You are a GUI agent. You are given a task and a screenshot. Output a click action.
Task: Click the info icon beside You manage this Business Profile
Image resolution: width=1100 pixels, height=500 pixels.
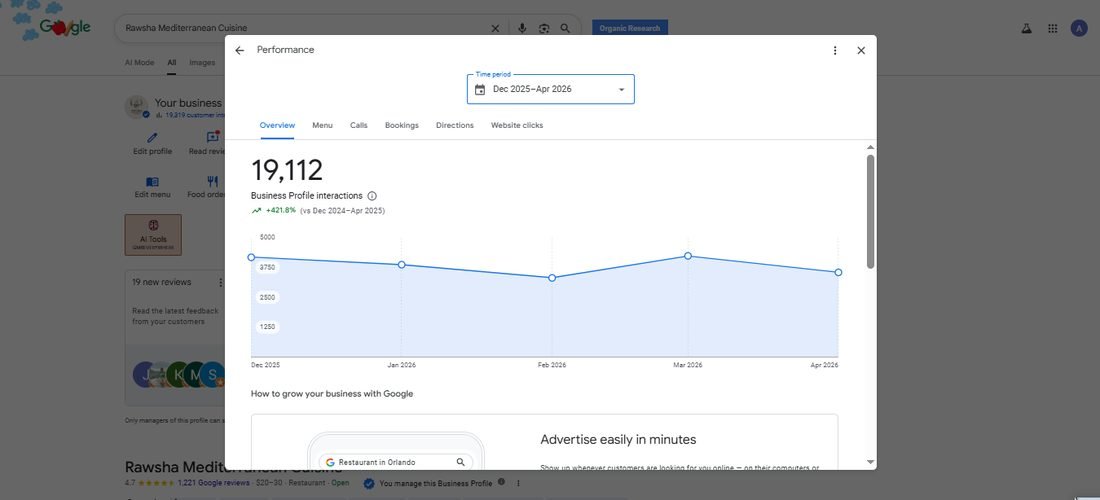[501, 482]
